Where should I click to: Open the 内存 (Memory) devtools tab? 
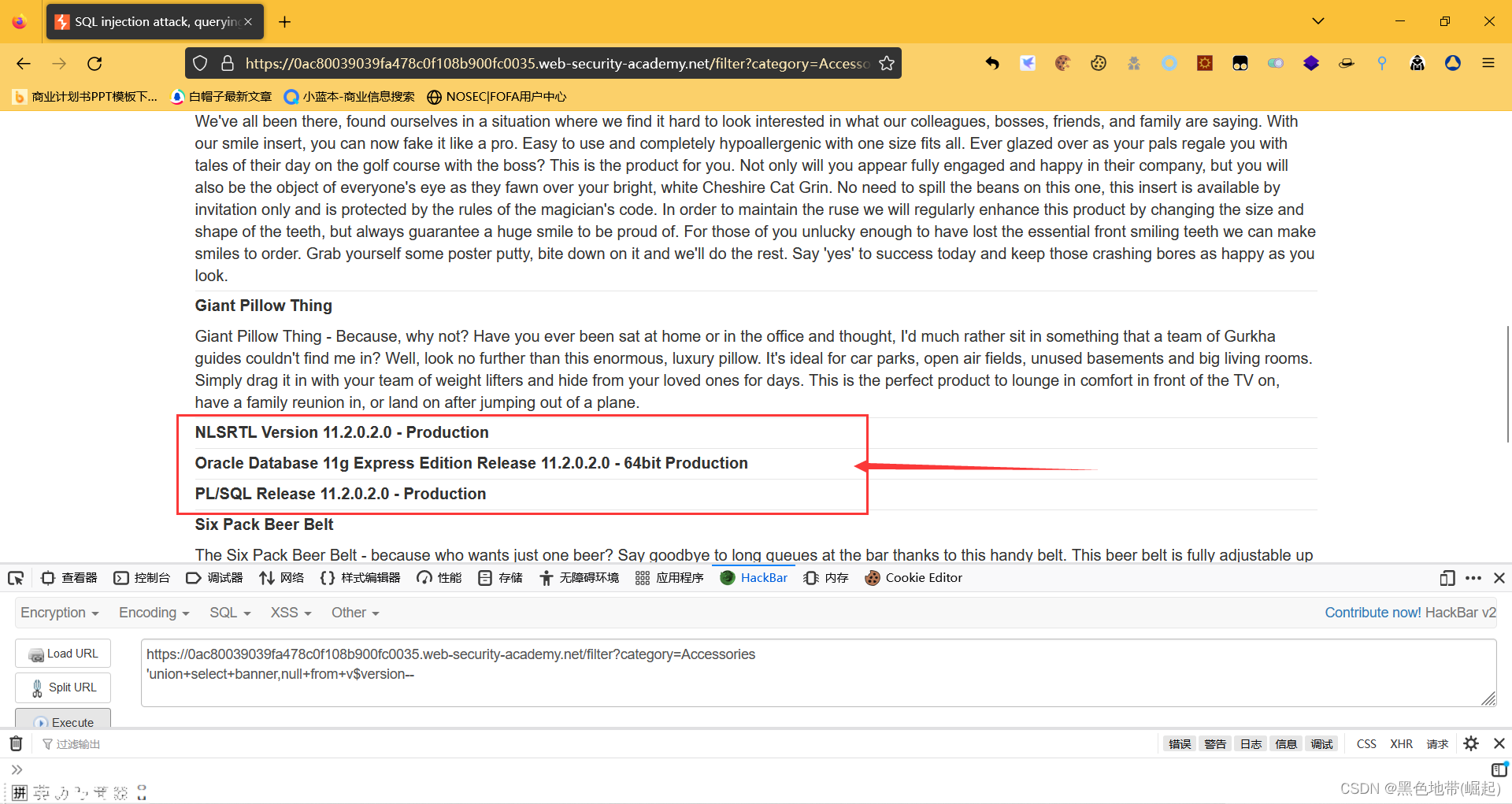[826, 578]
